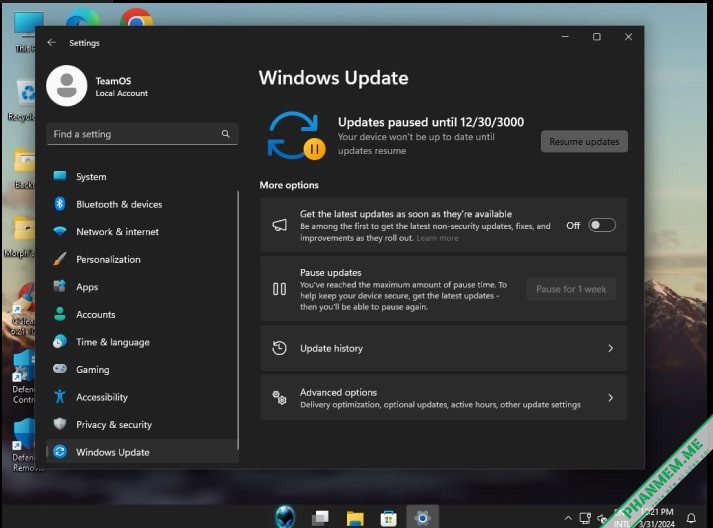The width and height of the screenshot is (713, 528).
Task: Open File Explorer from the taskbar
Action: pos(355,518)
